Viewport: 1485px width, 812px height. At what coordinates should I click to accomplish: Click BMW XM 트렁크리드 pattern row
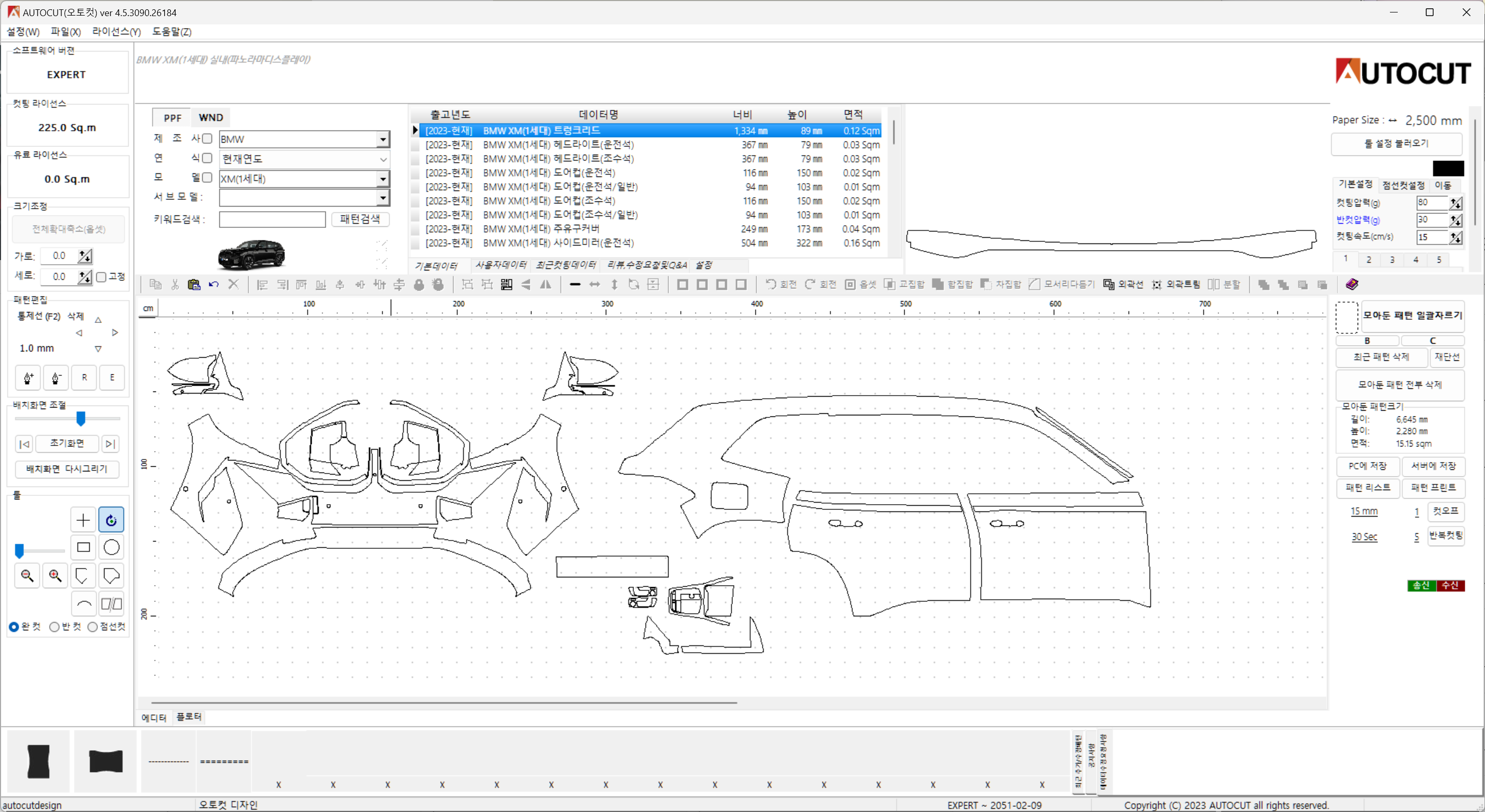coord(649,130)
